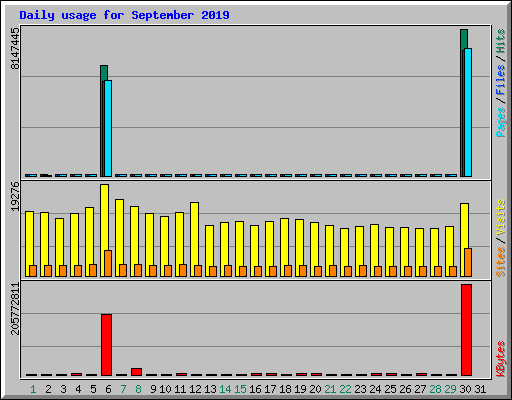This screenshot has height=400, width=512.
Task: Click the 'Hits' legend label
Action: pos(501,41)
